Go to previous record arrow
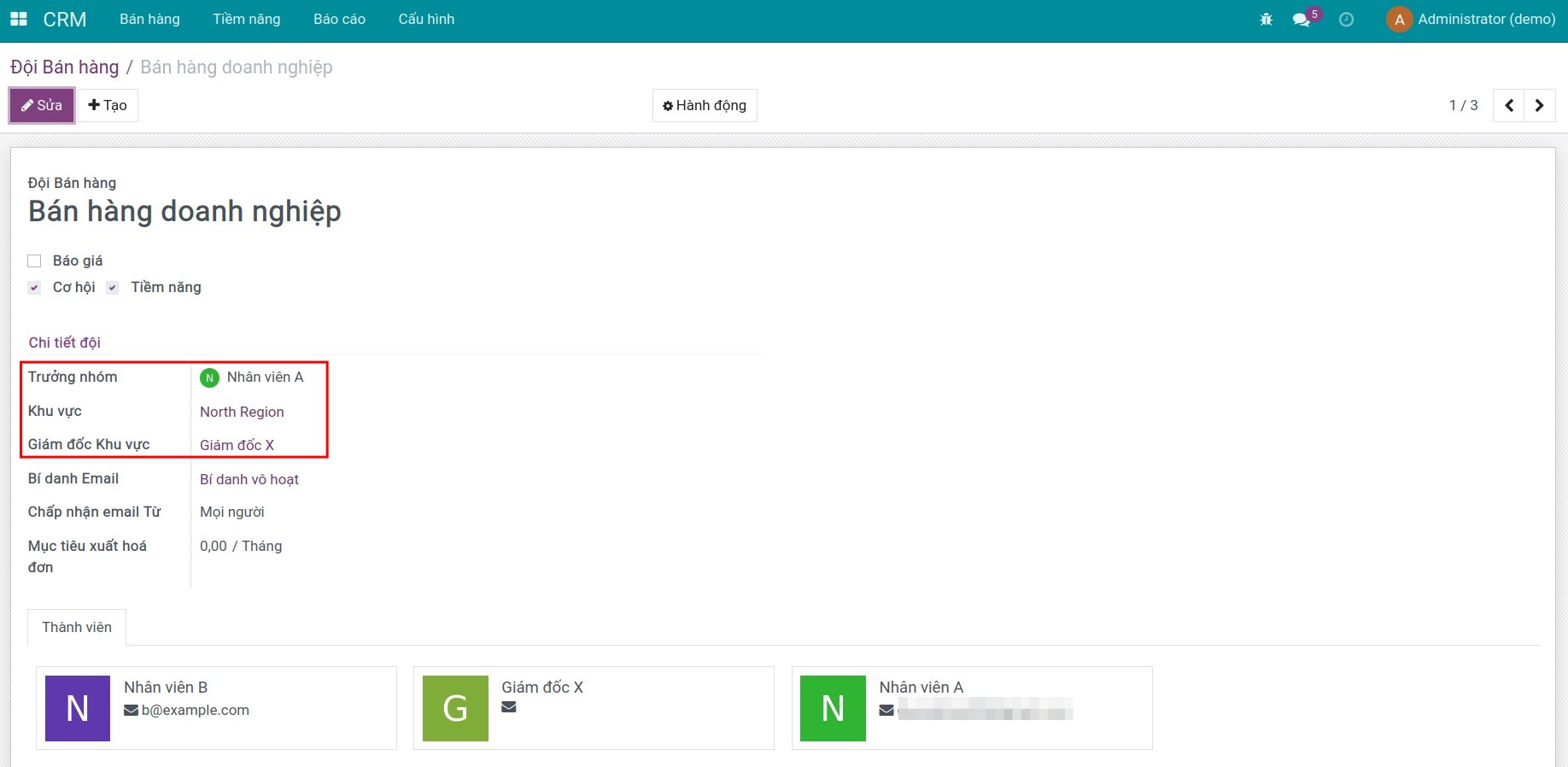The image size is (1568, 767). 1509,105
